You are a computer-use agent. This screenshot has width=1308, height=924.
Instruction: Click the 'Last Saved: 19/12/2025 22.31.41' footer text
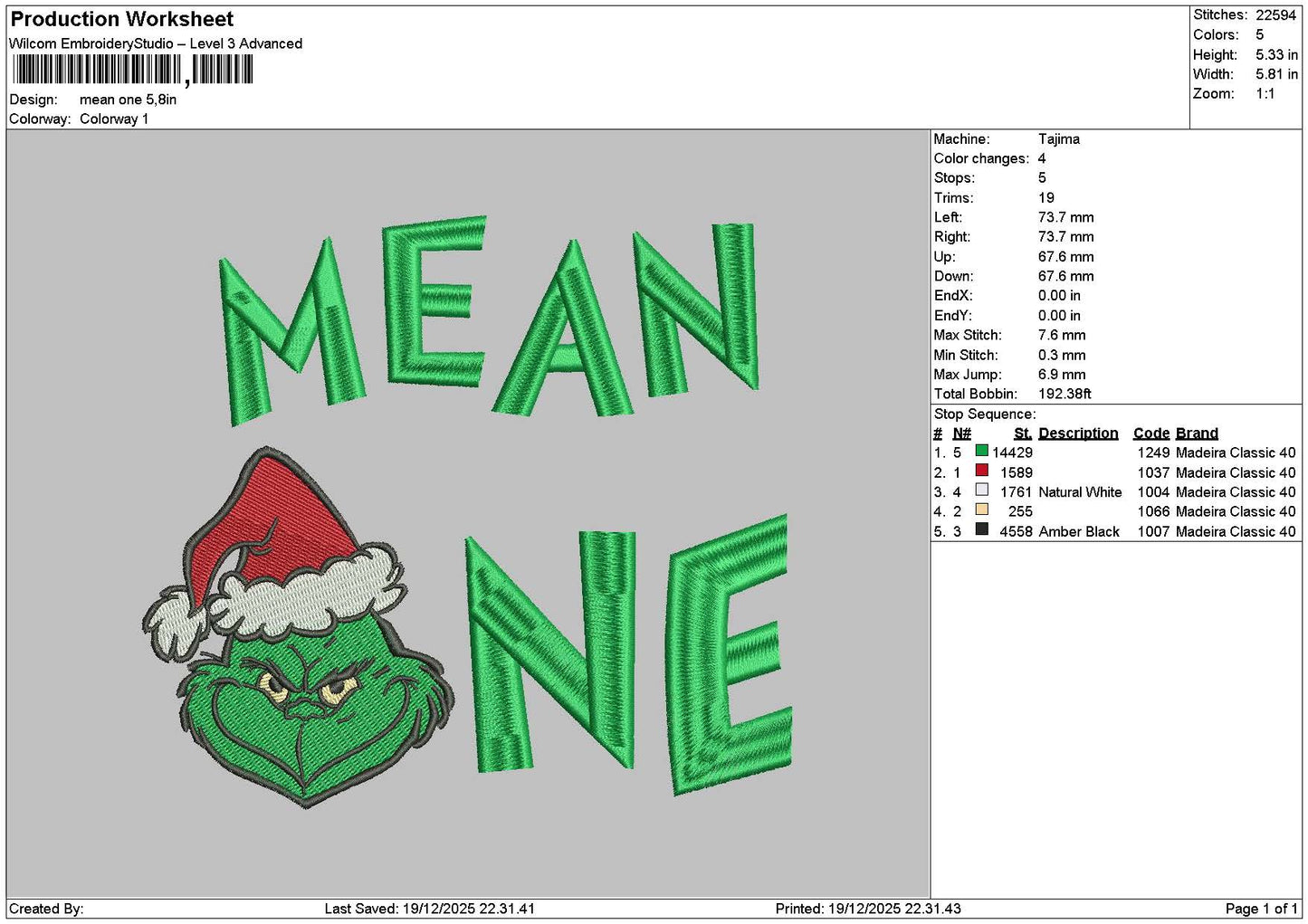tap(430, 909)
